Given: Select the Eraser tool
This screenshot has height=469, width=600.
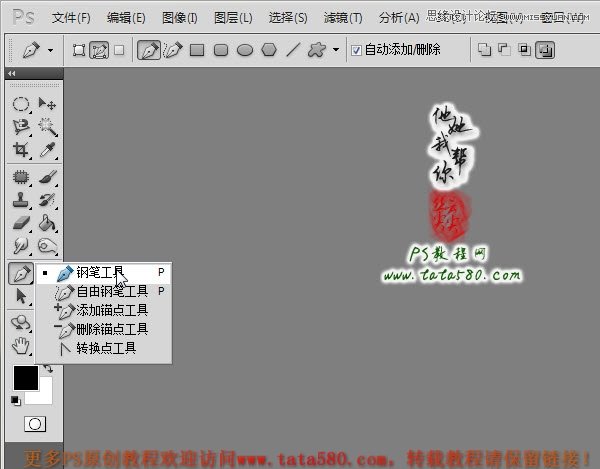Looking at the screenshot, I should [21, 223].
